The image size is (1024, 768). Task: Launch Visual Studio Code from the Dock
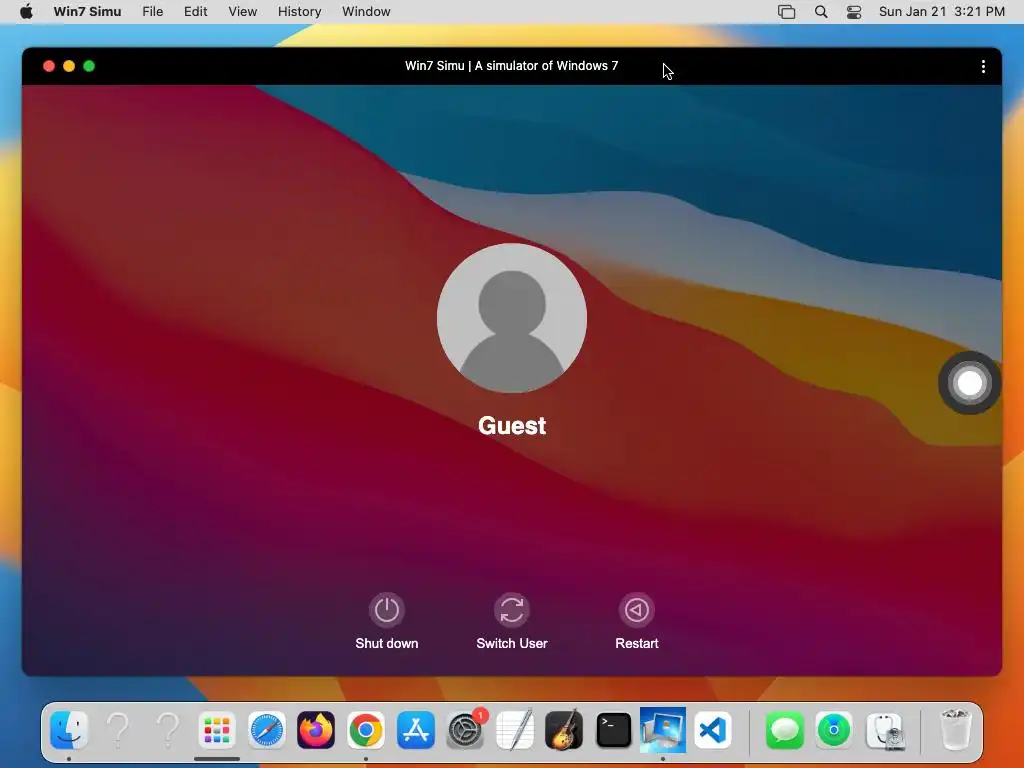[712, 729]
